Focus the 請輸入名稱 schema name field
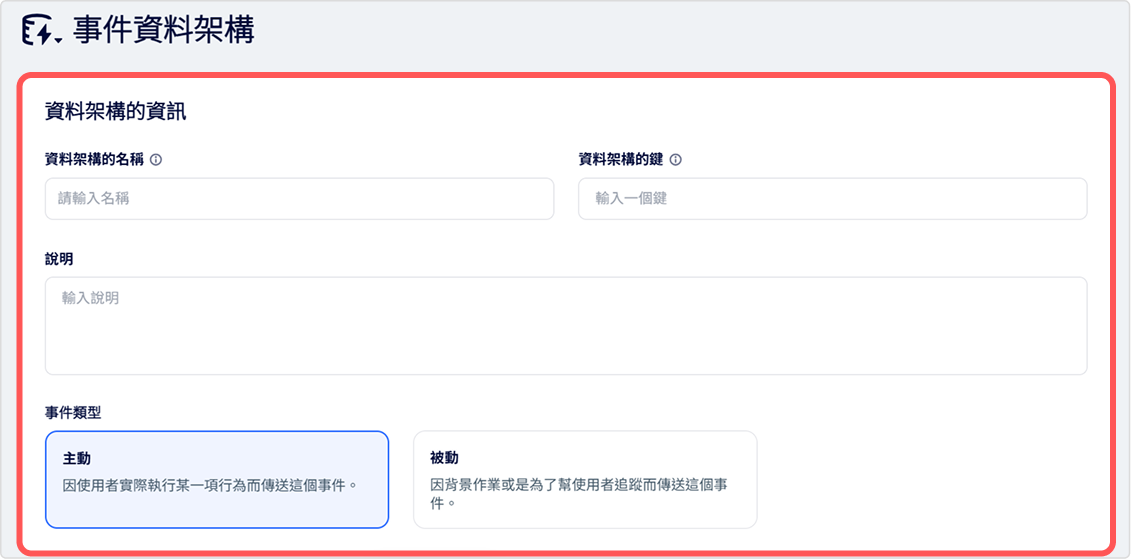 (299, 199)
